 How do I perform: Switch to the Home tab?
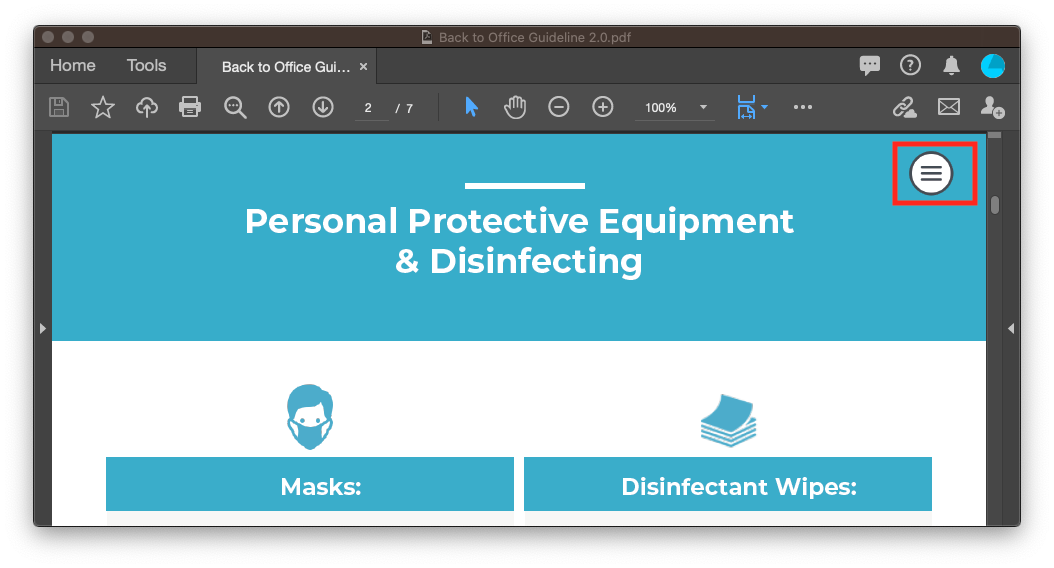point(73,66)
